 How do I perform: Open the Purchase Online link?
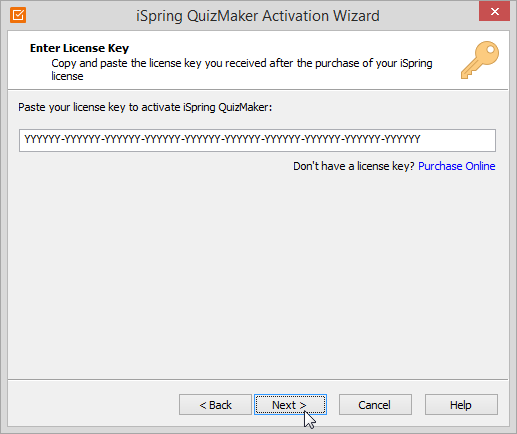point(456,166)
